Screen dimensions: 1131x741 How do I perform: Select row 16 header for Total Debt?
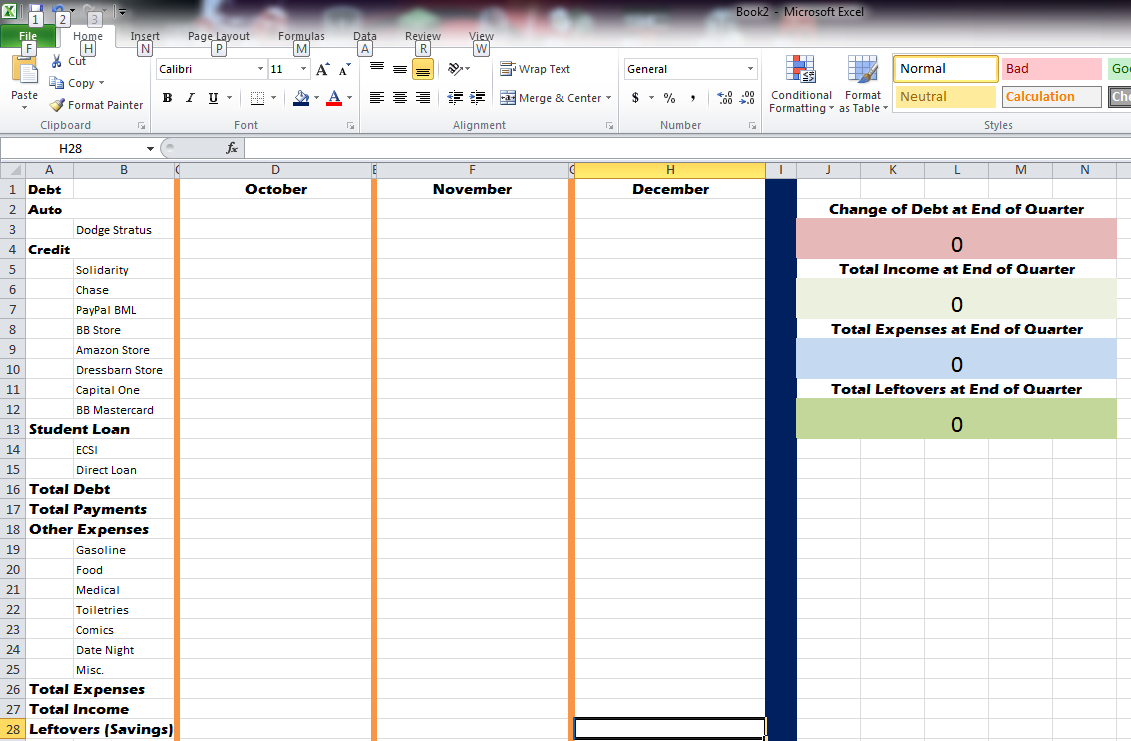pyautogui.click(x=13, y=489)
